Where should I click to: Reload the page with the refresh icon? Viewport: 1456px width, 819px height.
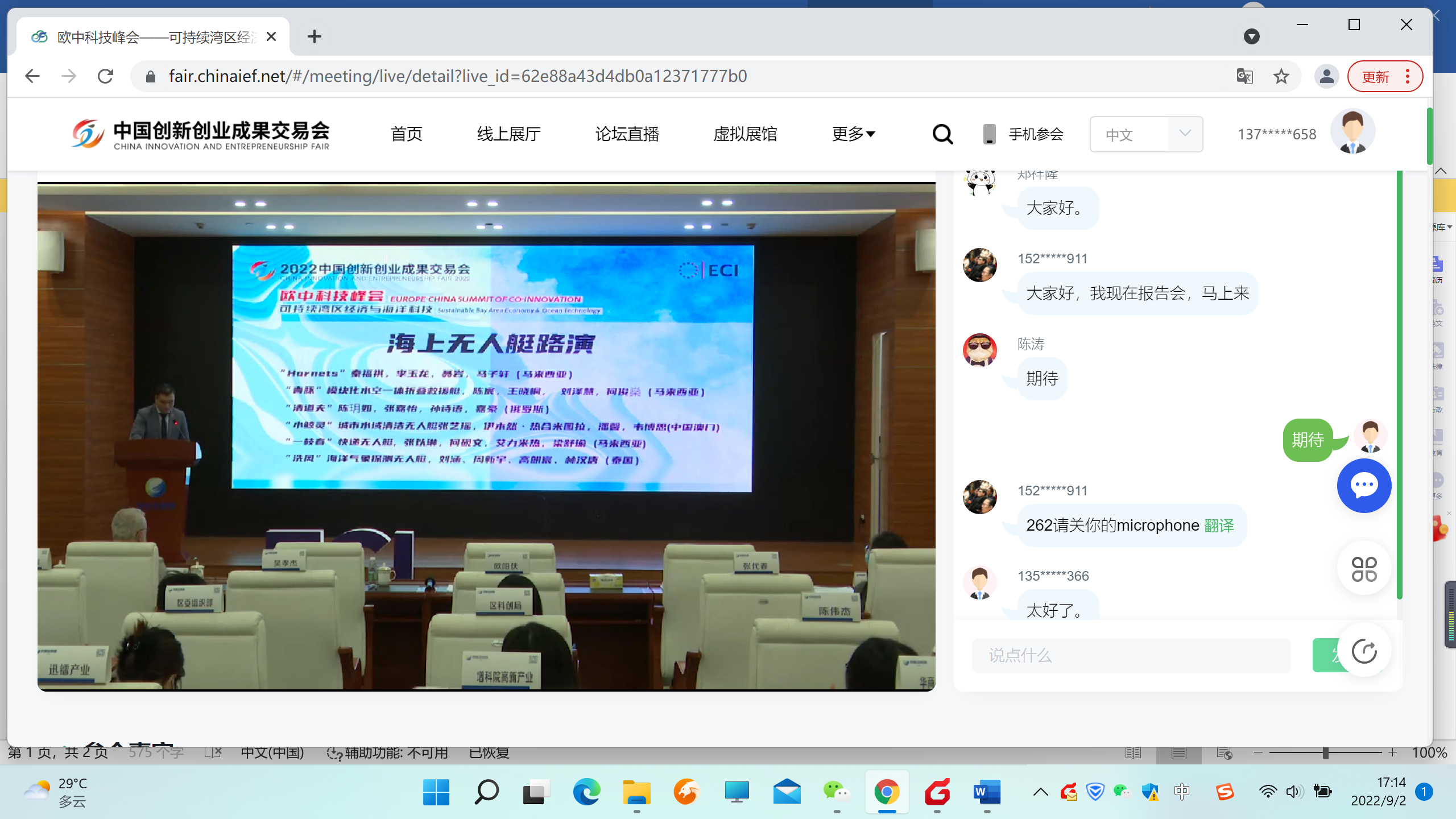(x=105, y=76)
